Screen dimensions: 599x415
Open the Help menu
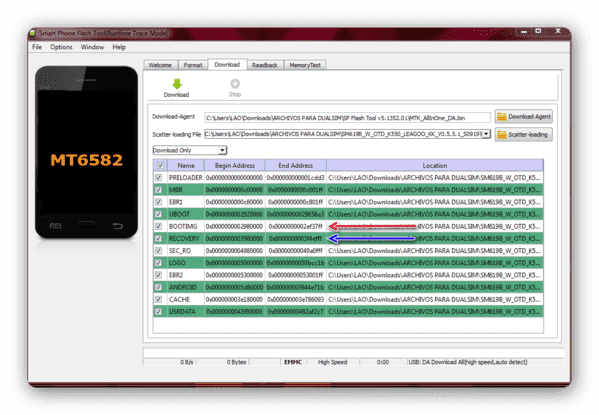tap(119, 47)
